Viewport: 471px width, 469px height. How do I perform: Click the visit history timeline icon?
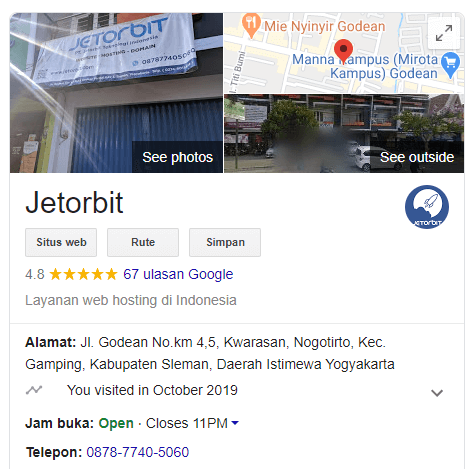[34, 390]
